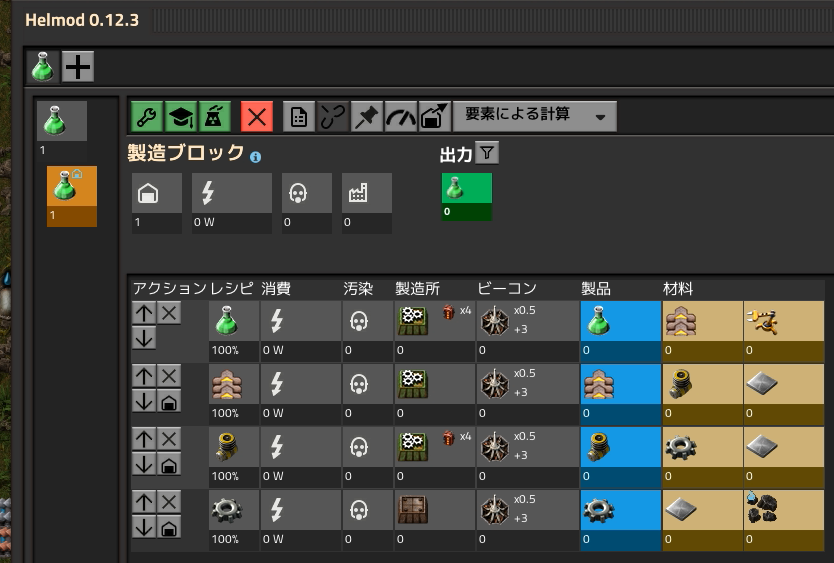Click the block pollution gas mask tile
The image size is (834, 563).
point(307,203)
